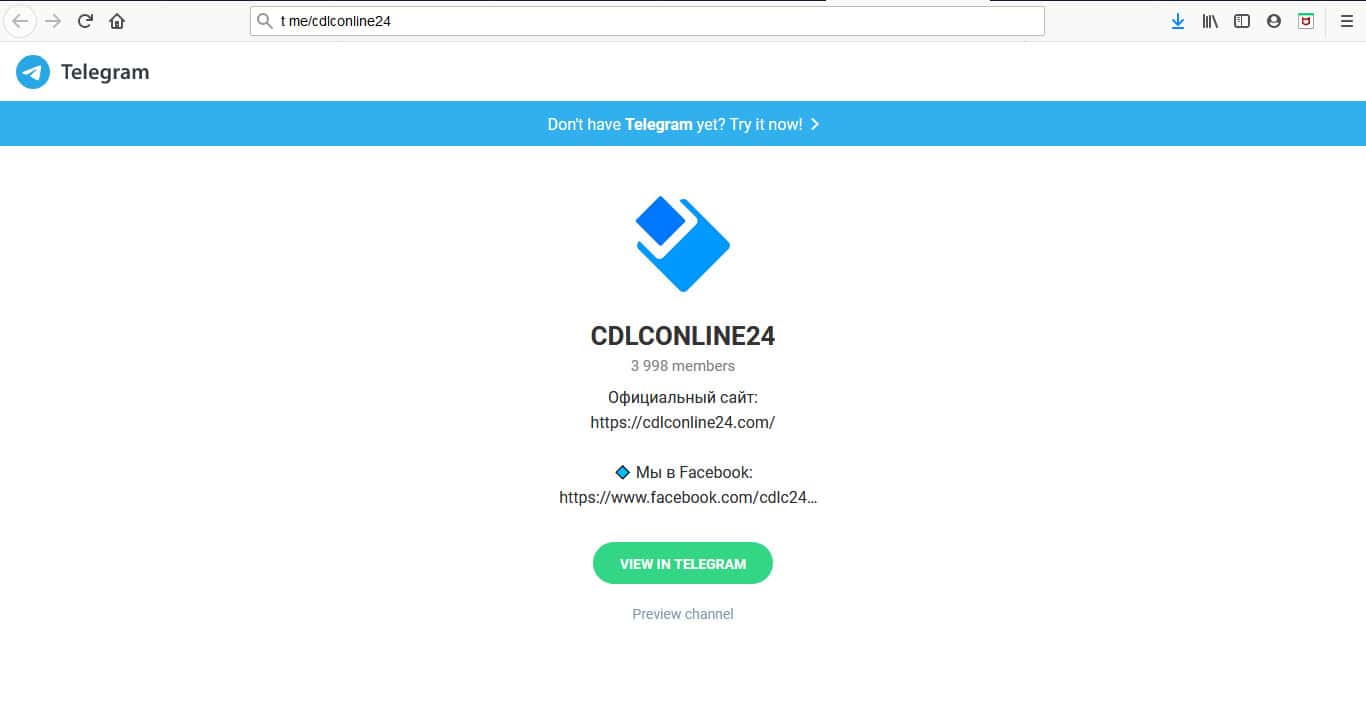
Task: Click the browser forward arrow button
Action: (53, 21)
